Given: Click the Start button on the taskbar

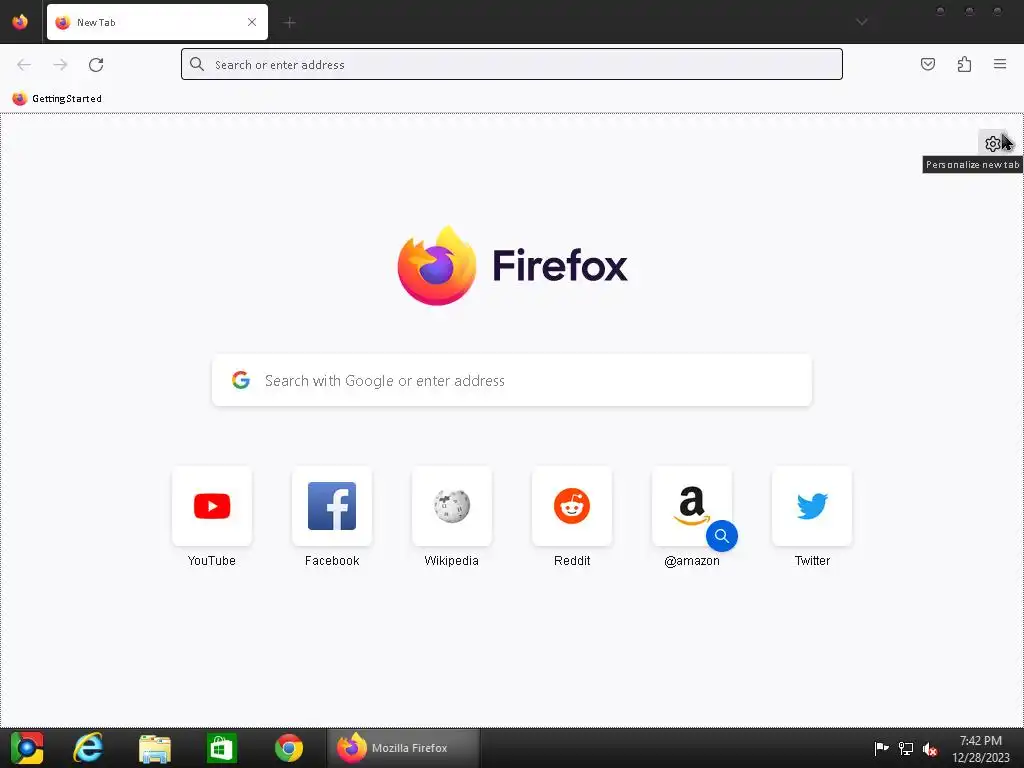Looking at the screenshot, I should pyautogui.click(x=27, y=748).
